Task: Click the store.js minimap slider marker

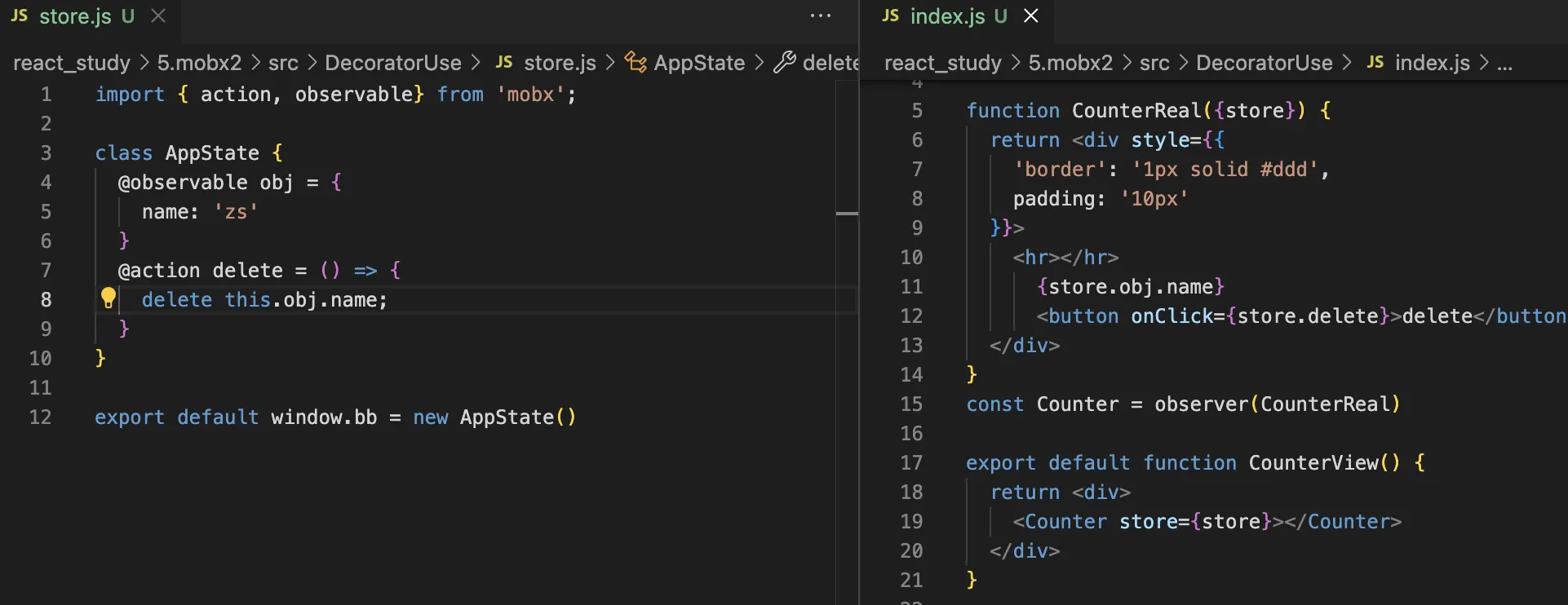Action: 847,214
